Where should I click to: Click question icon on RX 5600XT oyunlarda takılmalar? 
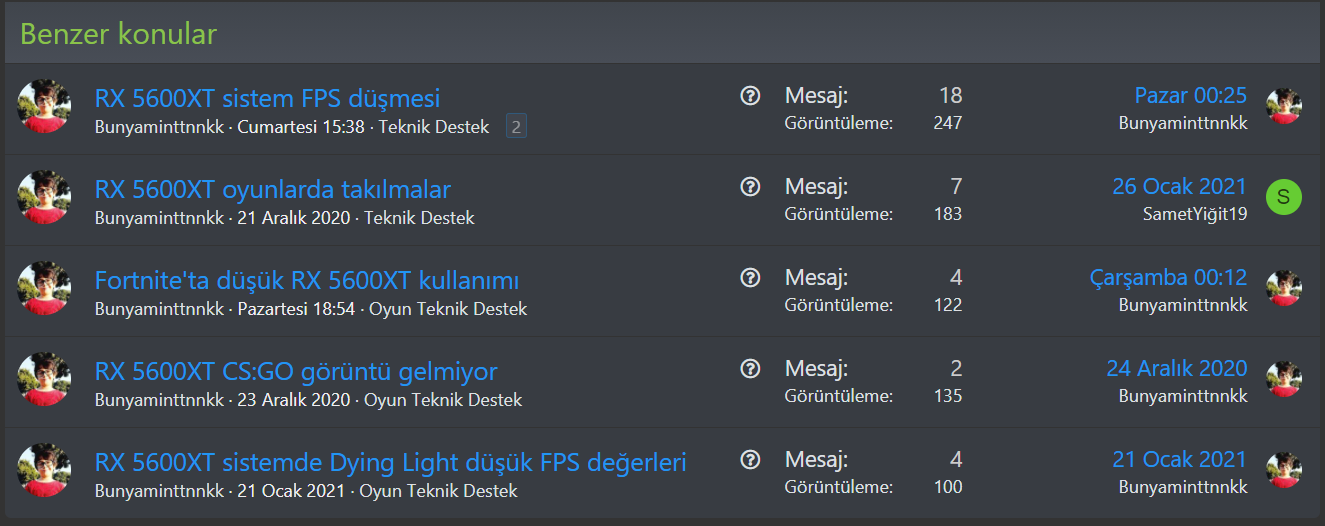click(751, 187)
